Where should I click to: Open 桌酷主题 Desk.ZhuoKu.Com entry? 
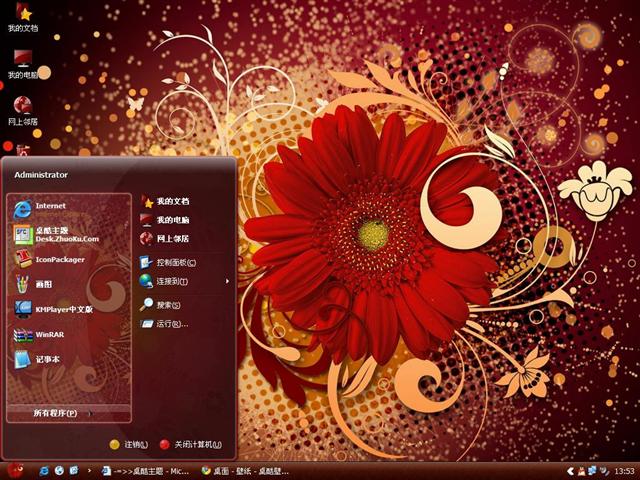click(x=69, y=234)
